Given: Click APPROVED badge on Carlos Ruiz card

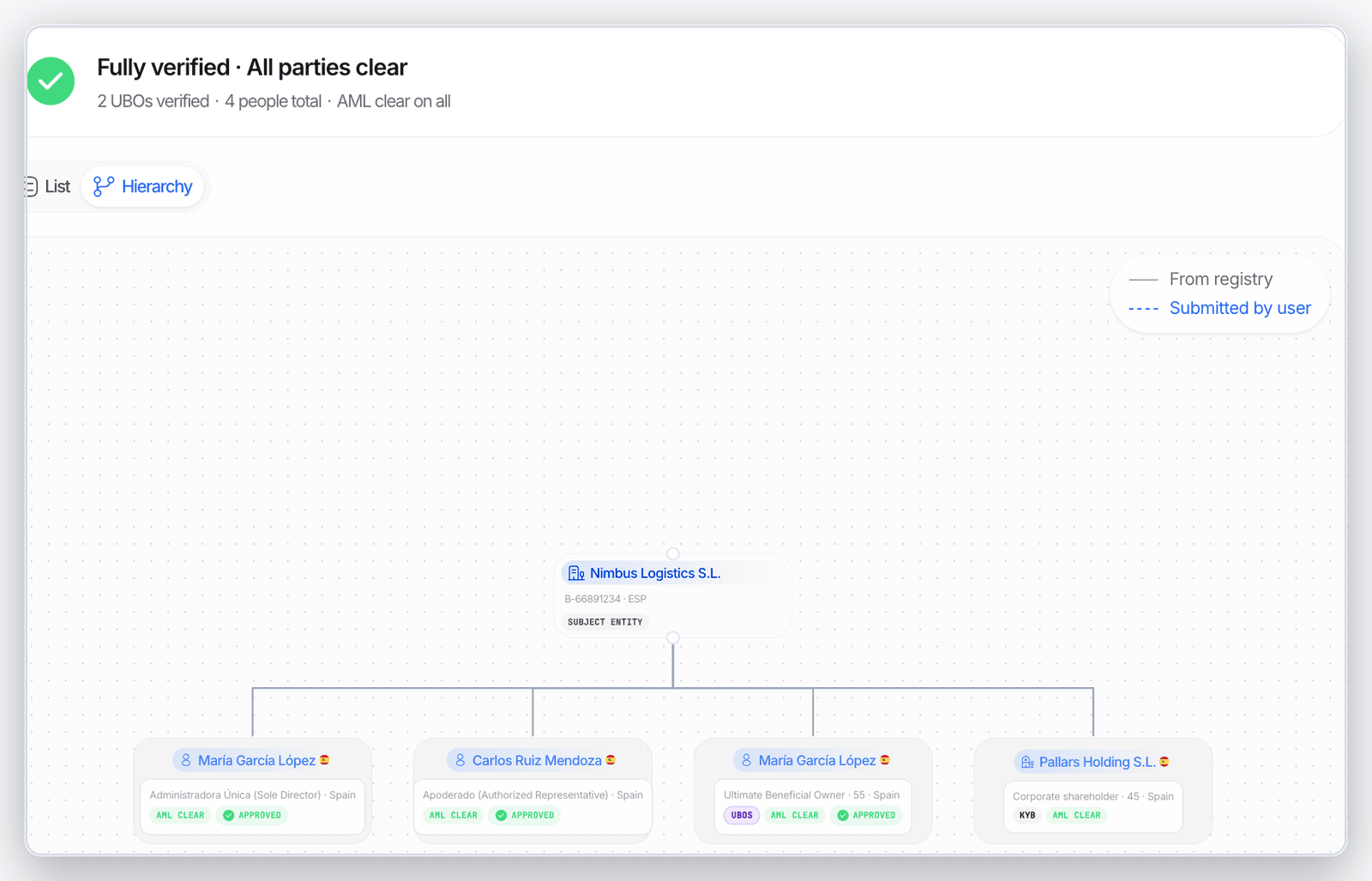Looking at the screenshot, I should [x=525, y=815].
